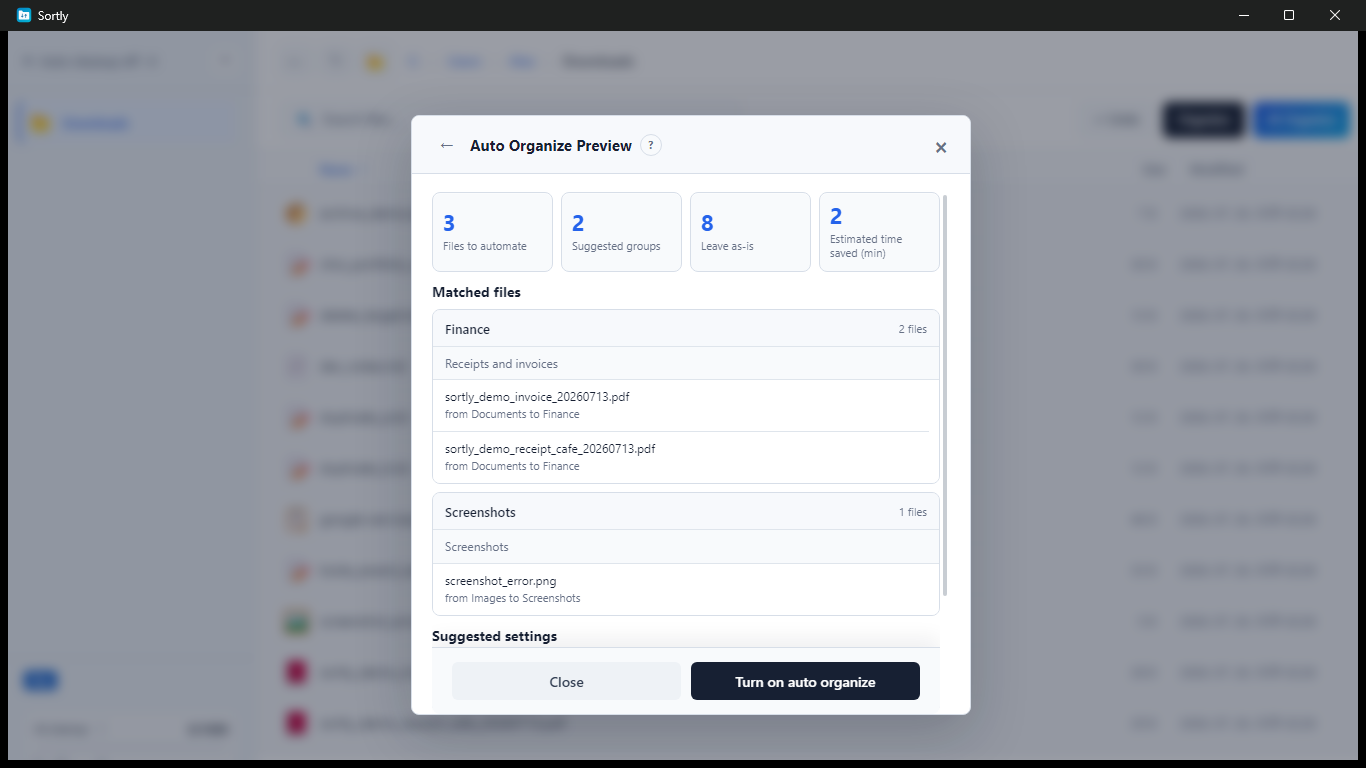Click the 2 files count label
1366x768 pixels.
click(x=912, y=329)
